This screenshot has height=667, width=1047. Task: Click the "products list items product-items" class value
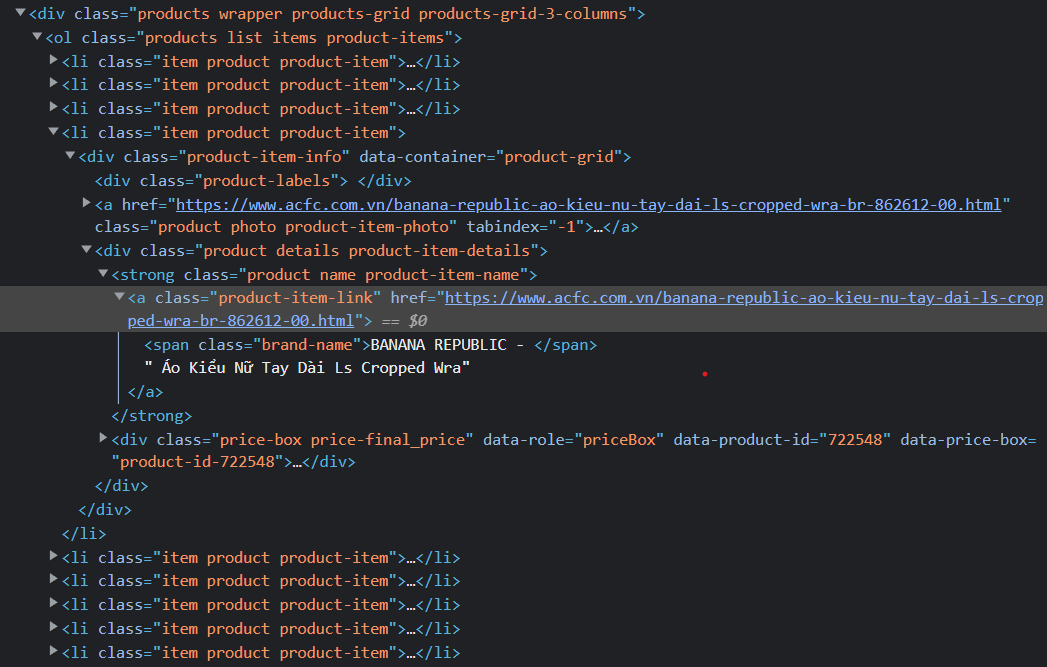click(294, 38)
